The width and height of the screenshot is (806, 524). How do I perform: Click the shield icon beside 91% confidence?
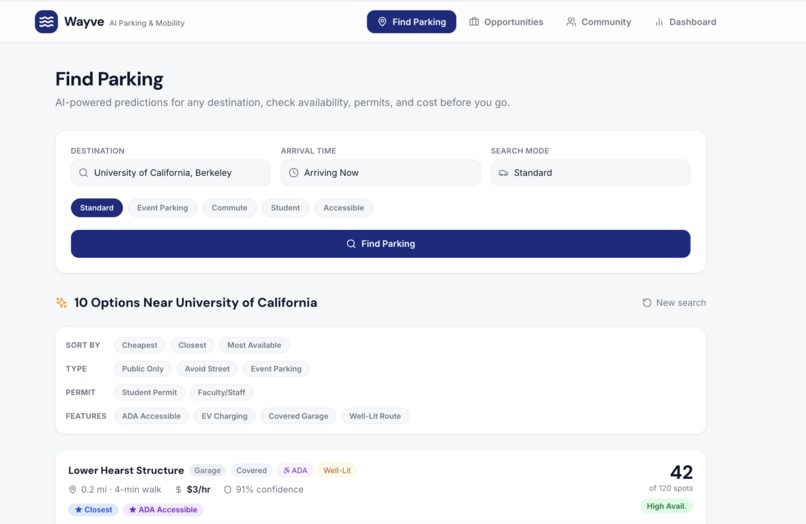227,490
